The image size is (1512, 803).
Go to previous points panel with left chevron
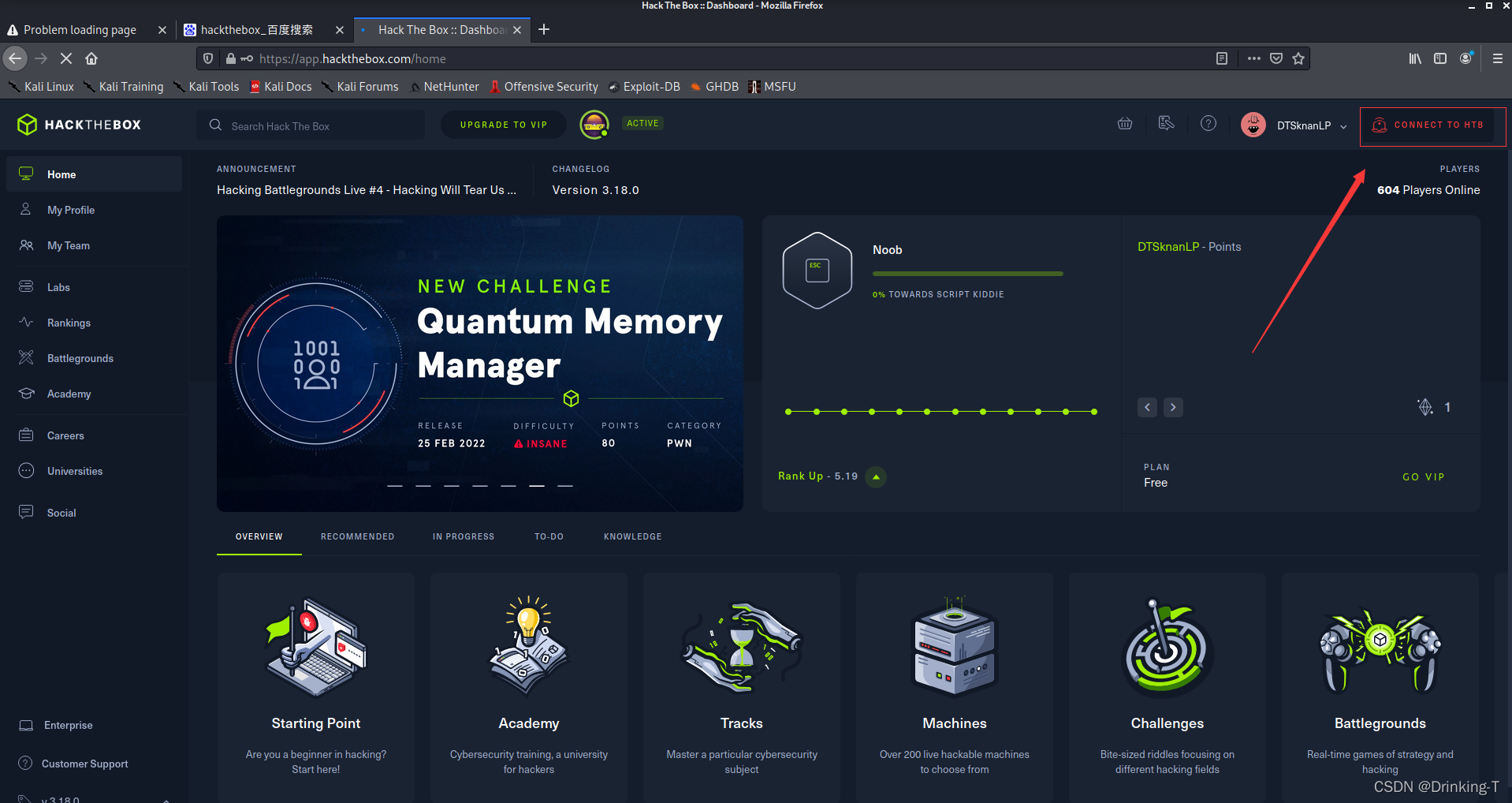click(1147, 407)
